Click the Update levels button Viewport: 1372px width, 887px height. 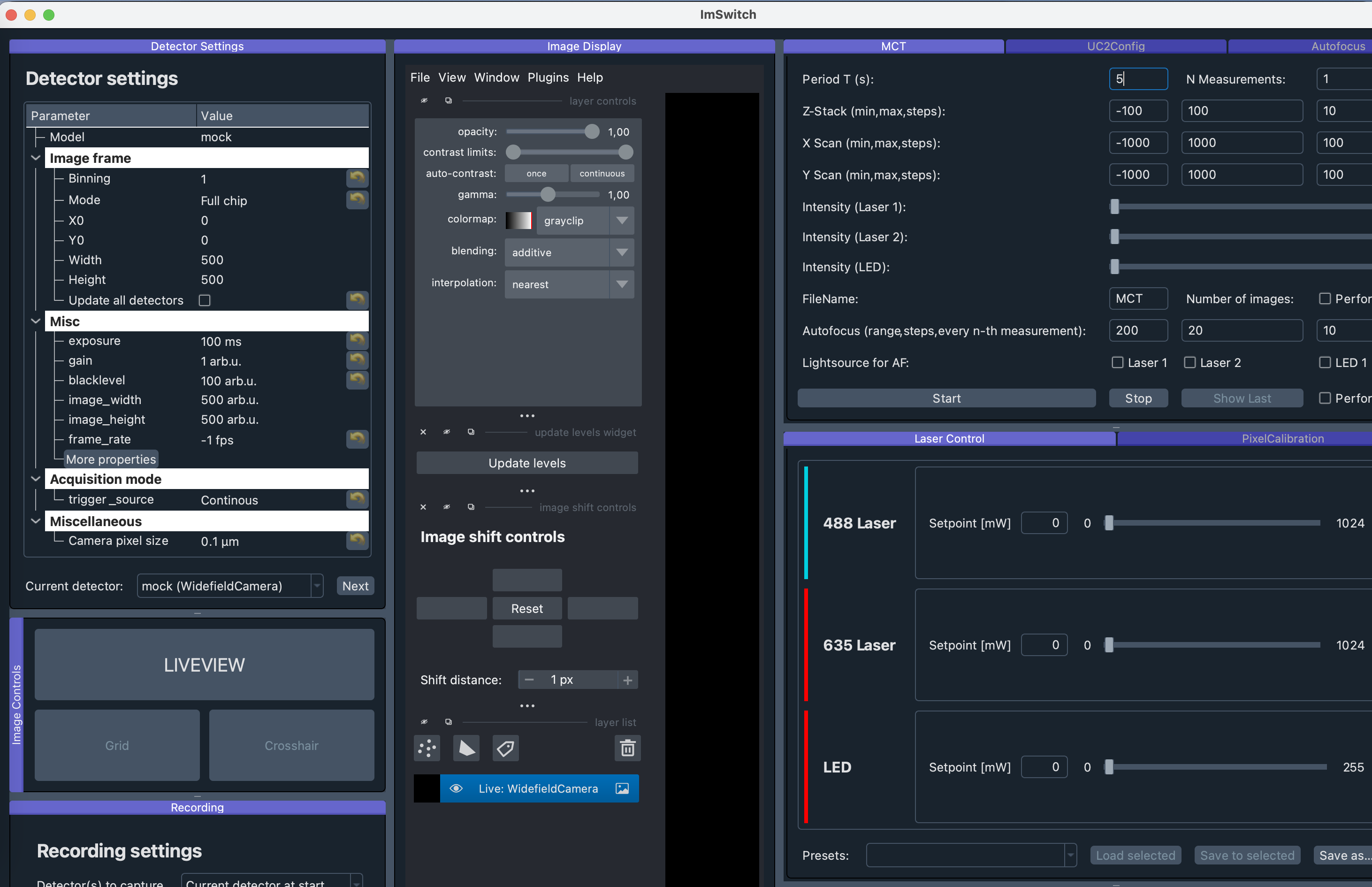point(527,463)
